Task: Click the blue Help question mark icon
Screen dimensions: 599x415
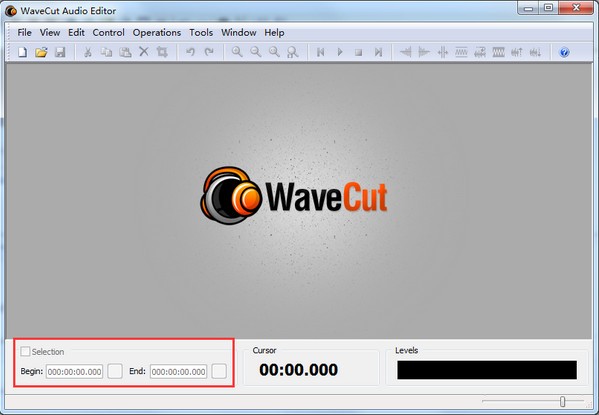Action: pyautogui.click(x=564, y=52)
